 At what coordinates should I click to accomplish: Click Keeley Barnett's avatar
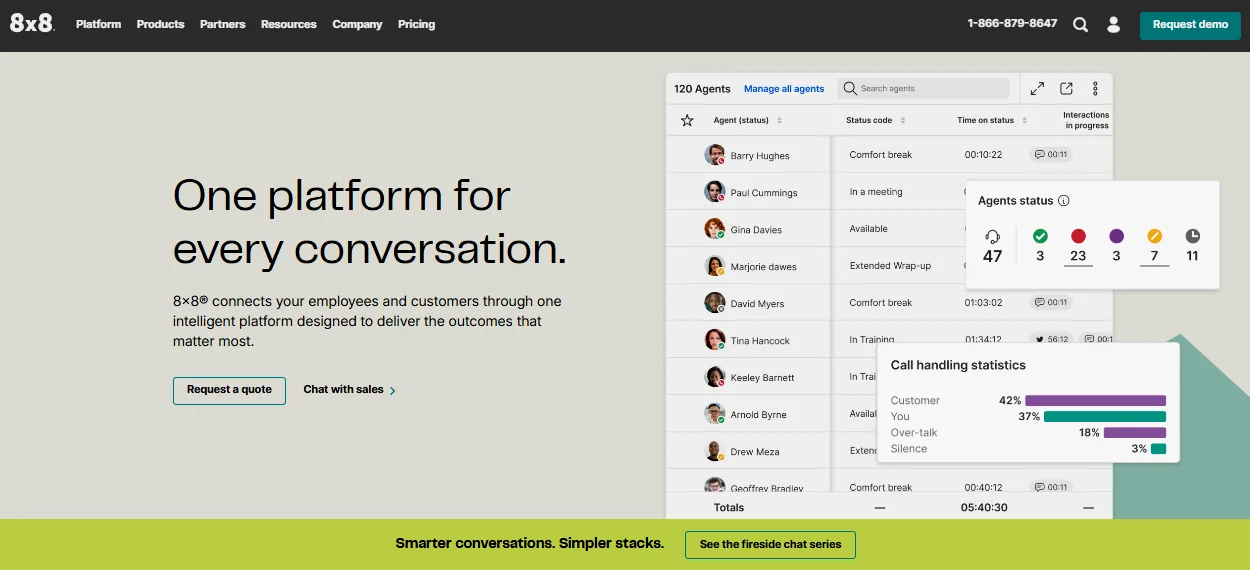coord(714,377)
